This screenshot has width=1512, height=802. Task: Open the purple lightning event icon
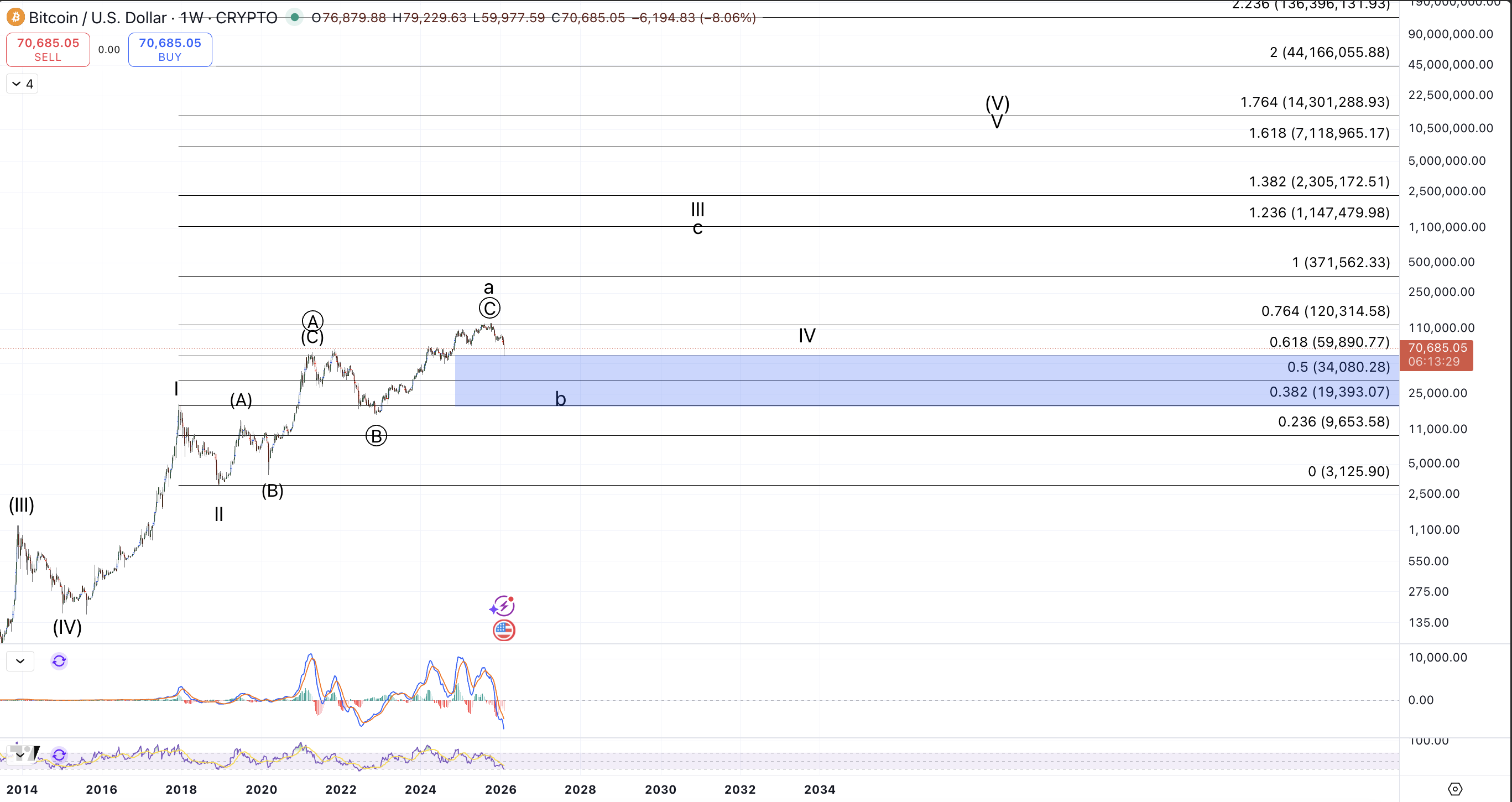(503, 605)
